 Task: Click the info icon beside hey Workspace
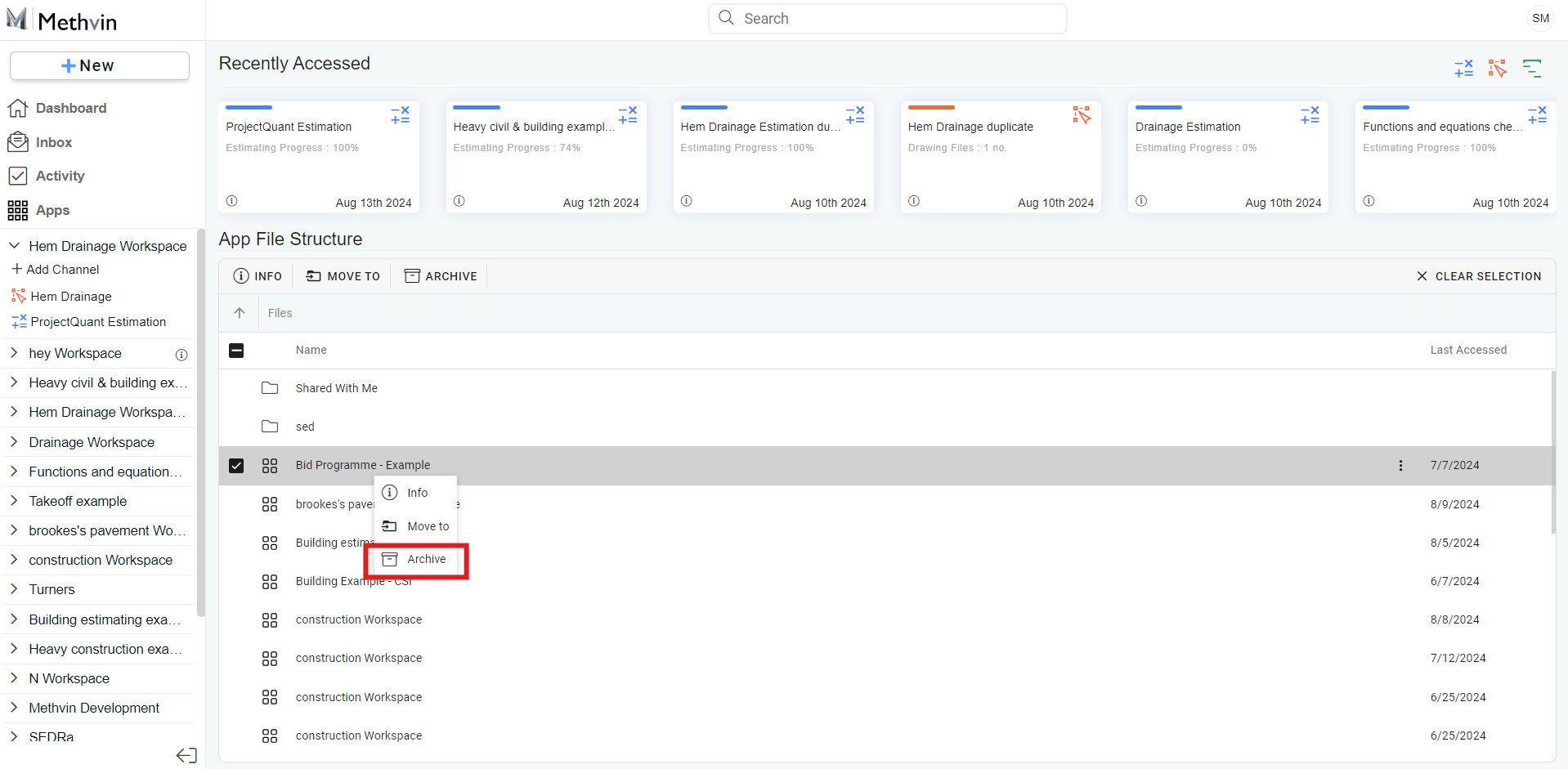pos(181,355)
